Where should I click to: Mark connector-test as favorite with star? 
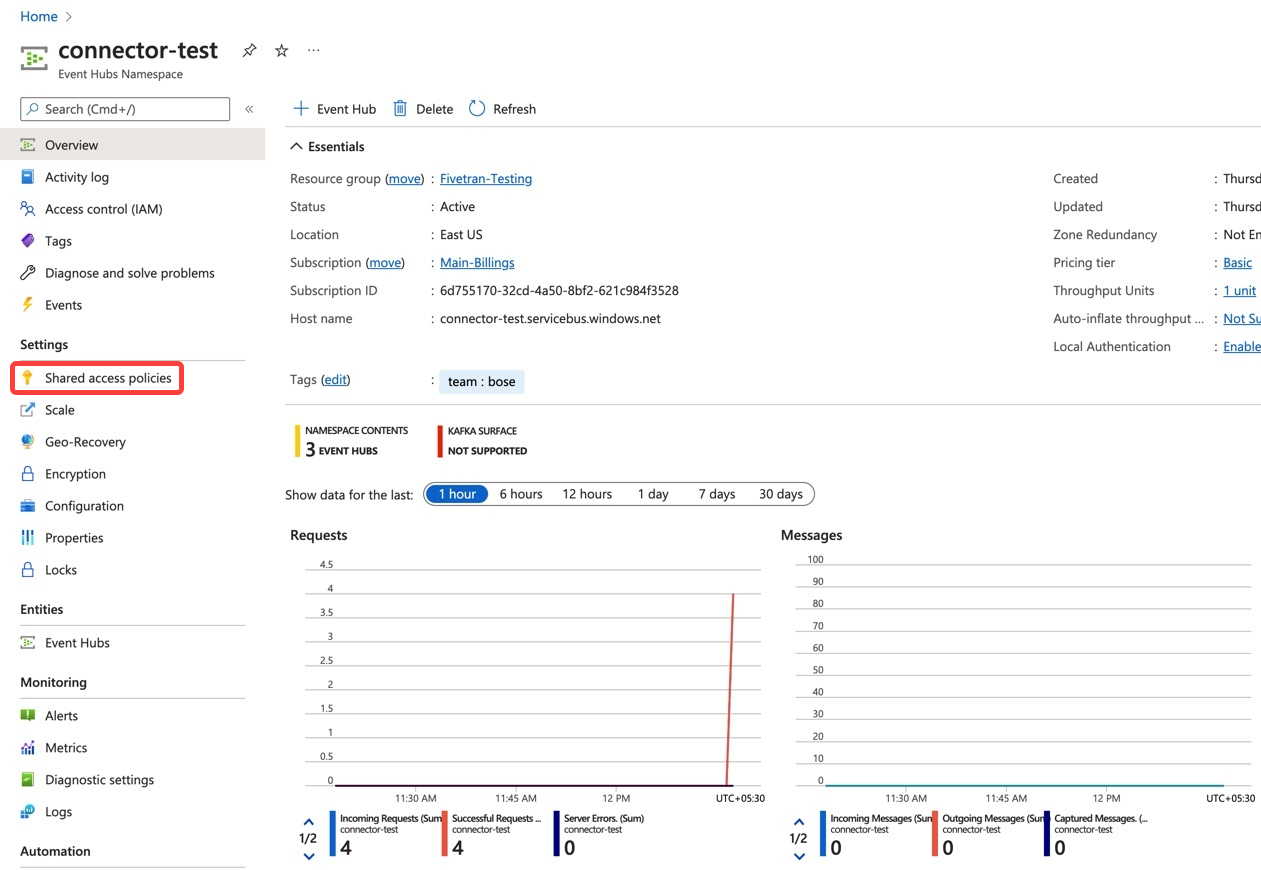pyautogui.click(x=282, y=50)
